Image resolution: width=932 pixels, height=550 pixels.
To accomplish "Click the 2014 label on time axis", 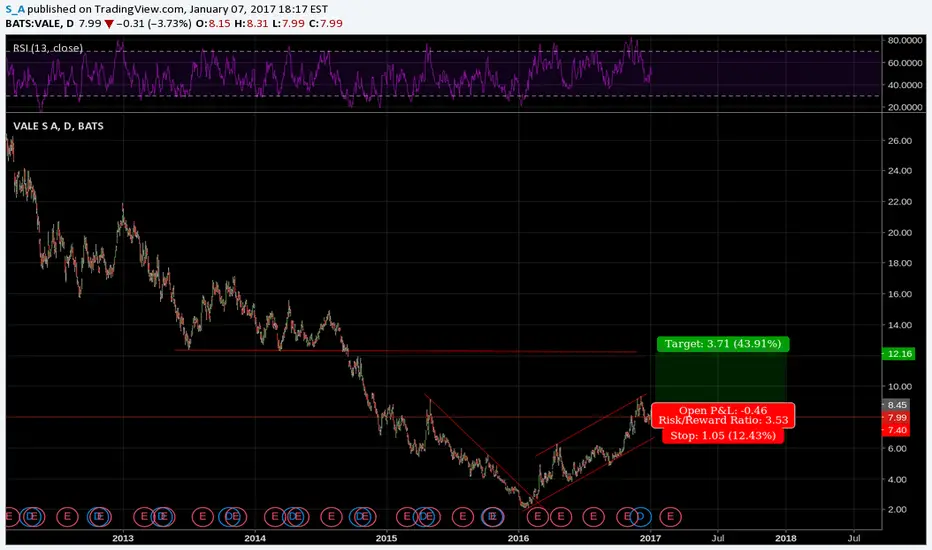I will pos(255,538).
